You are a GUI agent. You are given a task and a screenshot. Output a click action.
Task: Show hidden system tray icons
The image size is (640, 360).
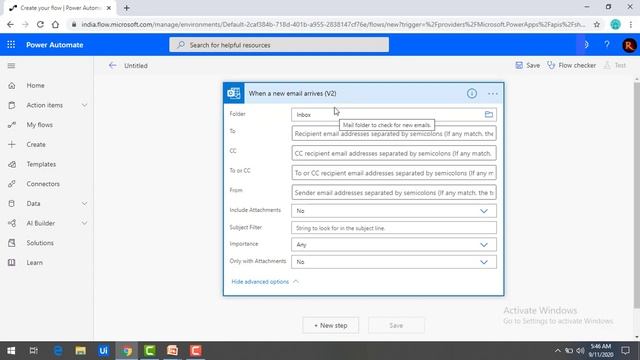(557, 351)
